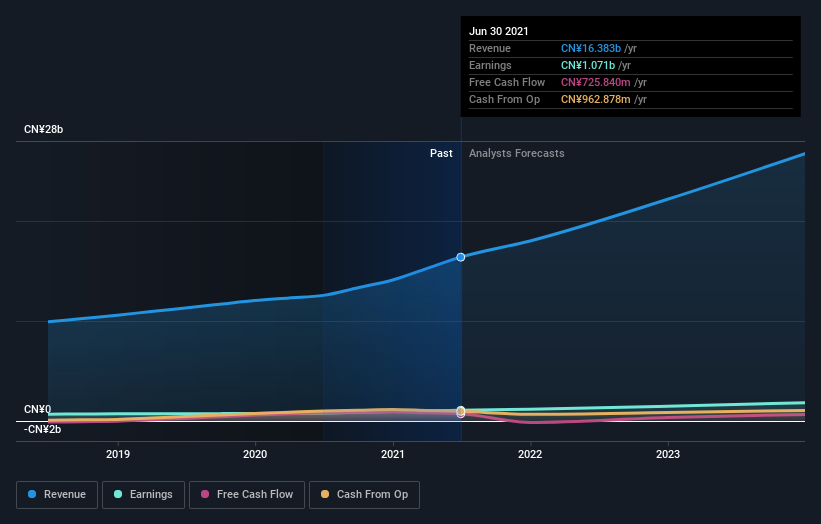Image resolution: width=821 pixels, height=524 pixels.
Task: Toggle the Revenue legend button
Action: (x=57, y=495)
